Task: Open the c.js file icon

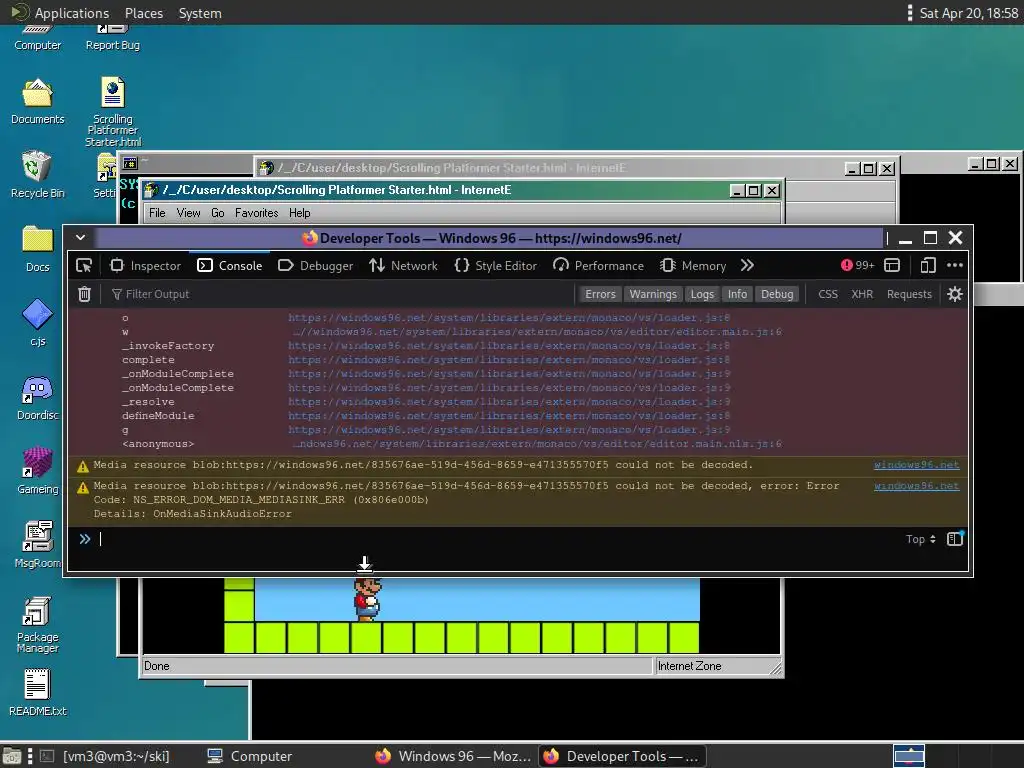Action: pos(37,323)
